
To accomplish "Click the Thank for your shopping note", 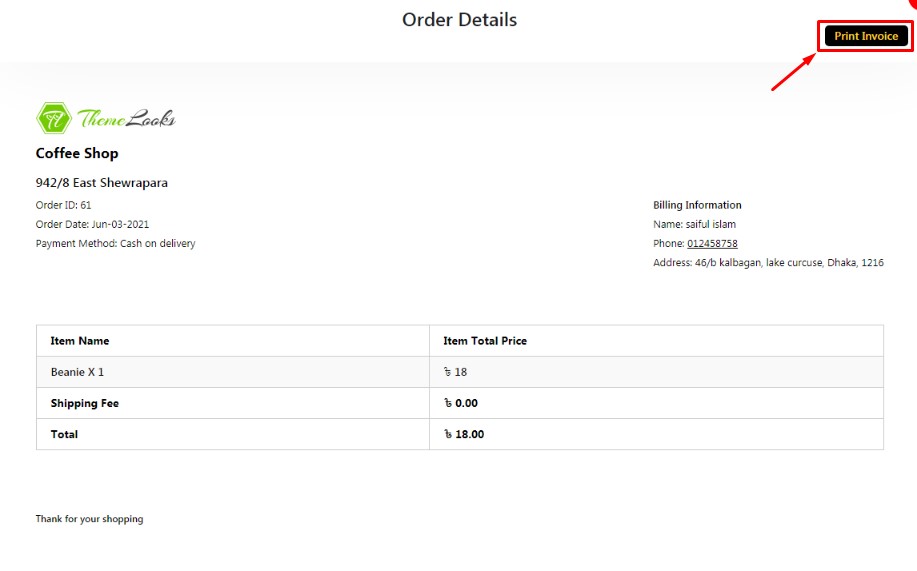I will click(89, 519).
